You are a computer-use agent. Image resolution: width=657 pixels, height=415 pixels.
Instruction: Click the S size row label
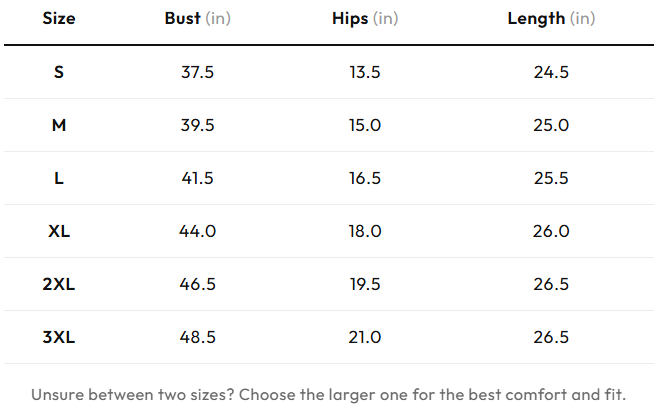59,72
